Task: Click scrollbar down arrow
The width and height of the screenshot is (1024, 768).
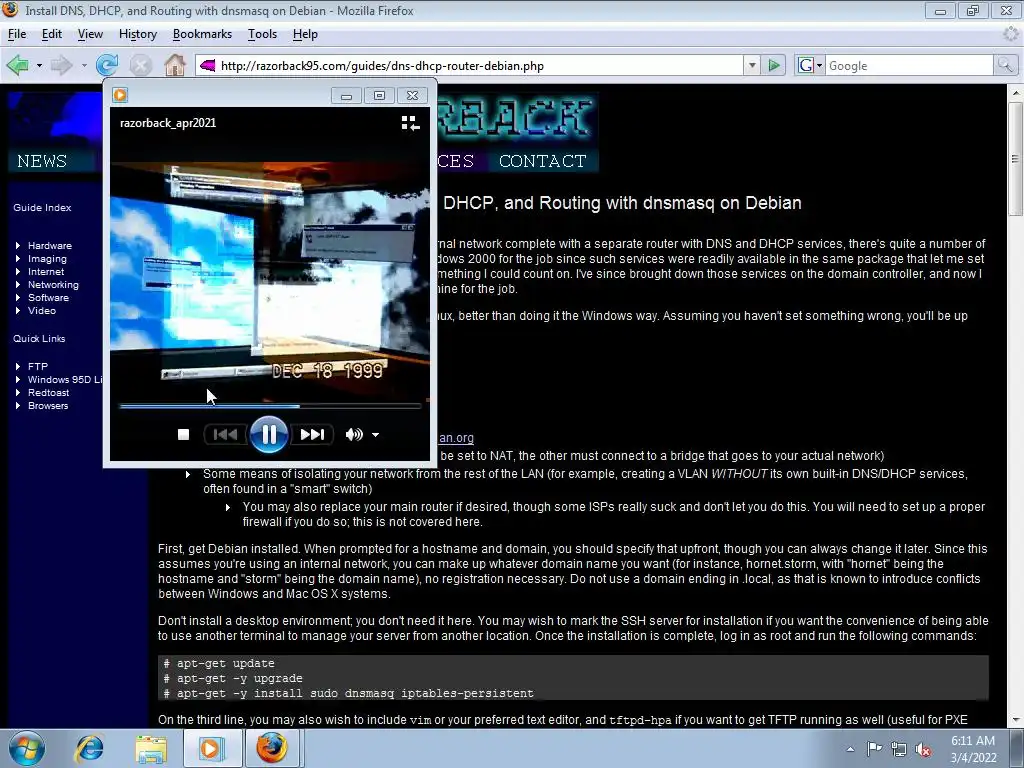Action: click(1015, 720)
